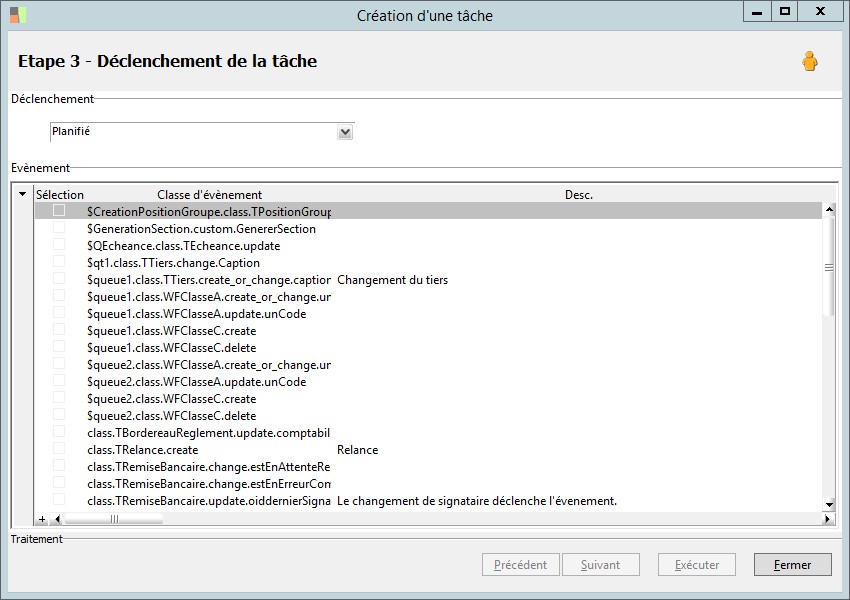Open the Planifié trigger dropdown

[x=345, y=132]
